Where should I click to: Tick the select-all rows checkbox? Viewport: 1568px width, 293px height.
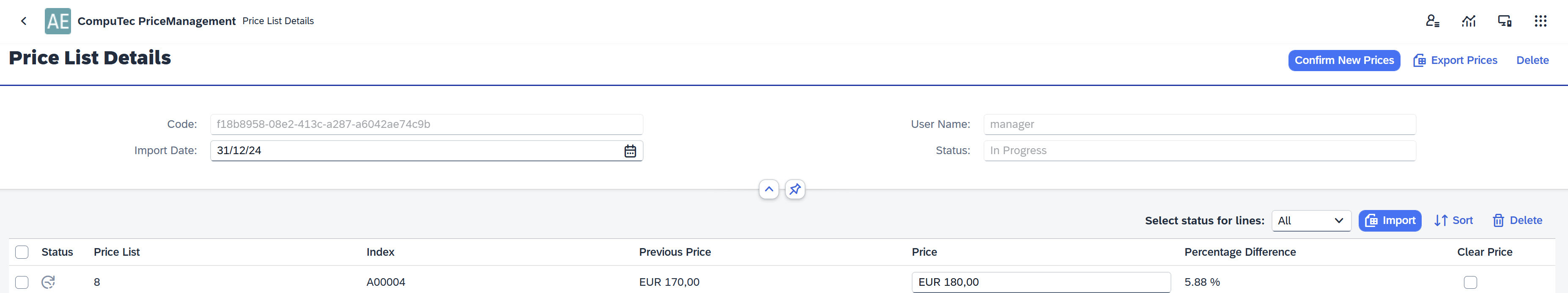click(22, 252)
